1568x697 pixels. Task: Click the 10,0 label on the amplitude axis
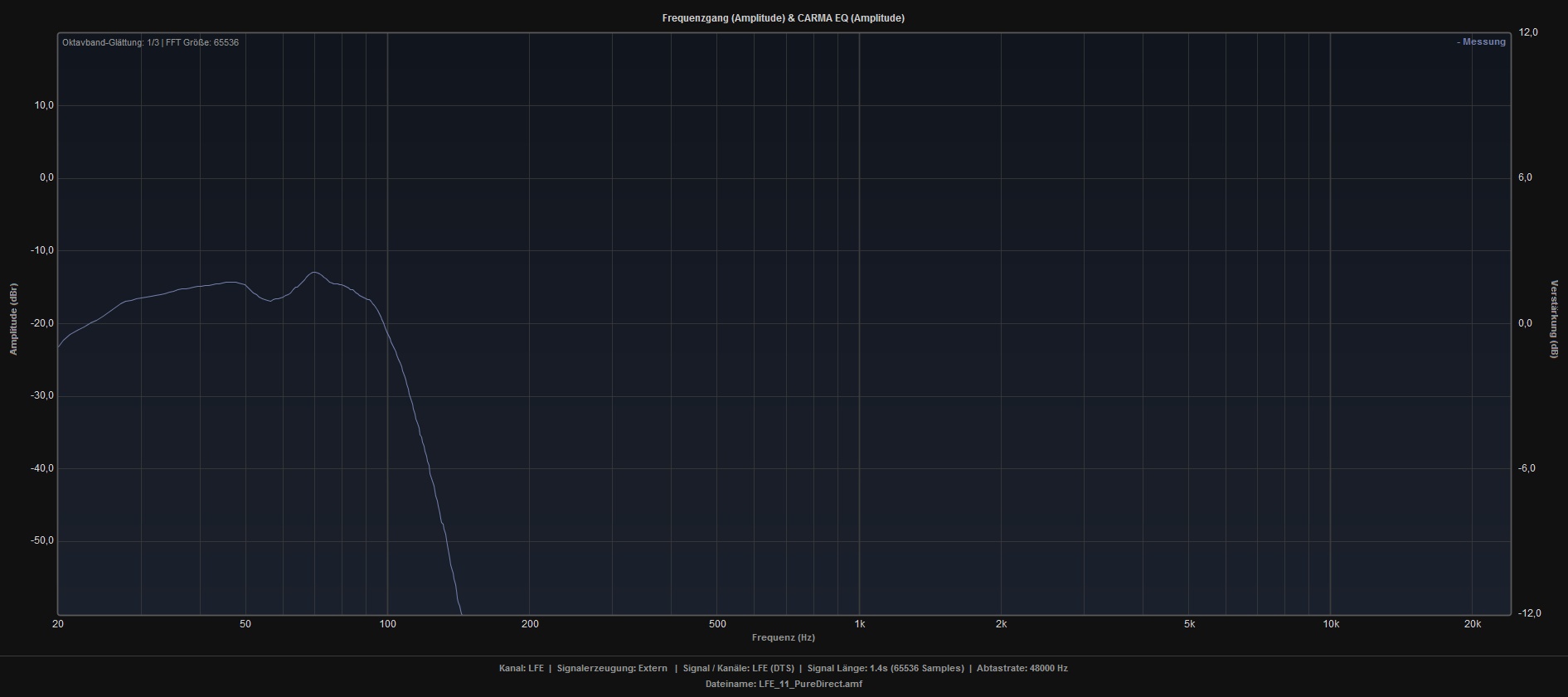pos(43,105)
